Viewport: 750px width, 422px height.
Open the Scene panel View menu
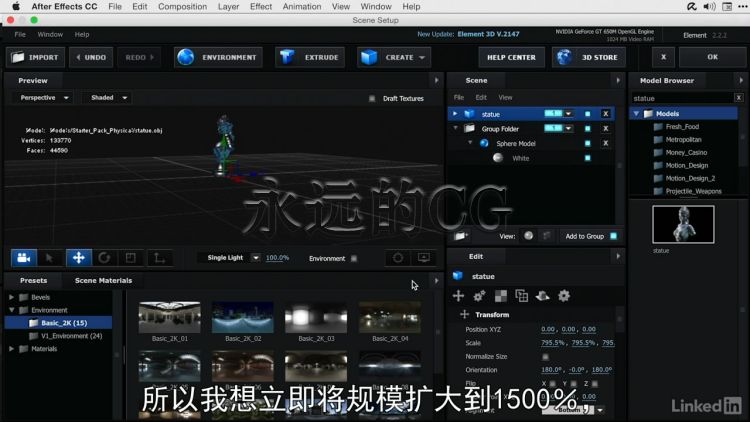(505, 98)
